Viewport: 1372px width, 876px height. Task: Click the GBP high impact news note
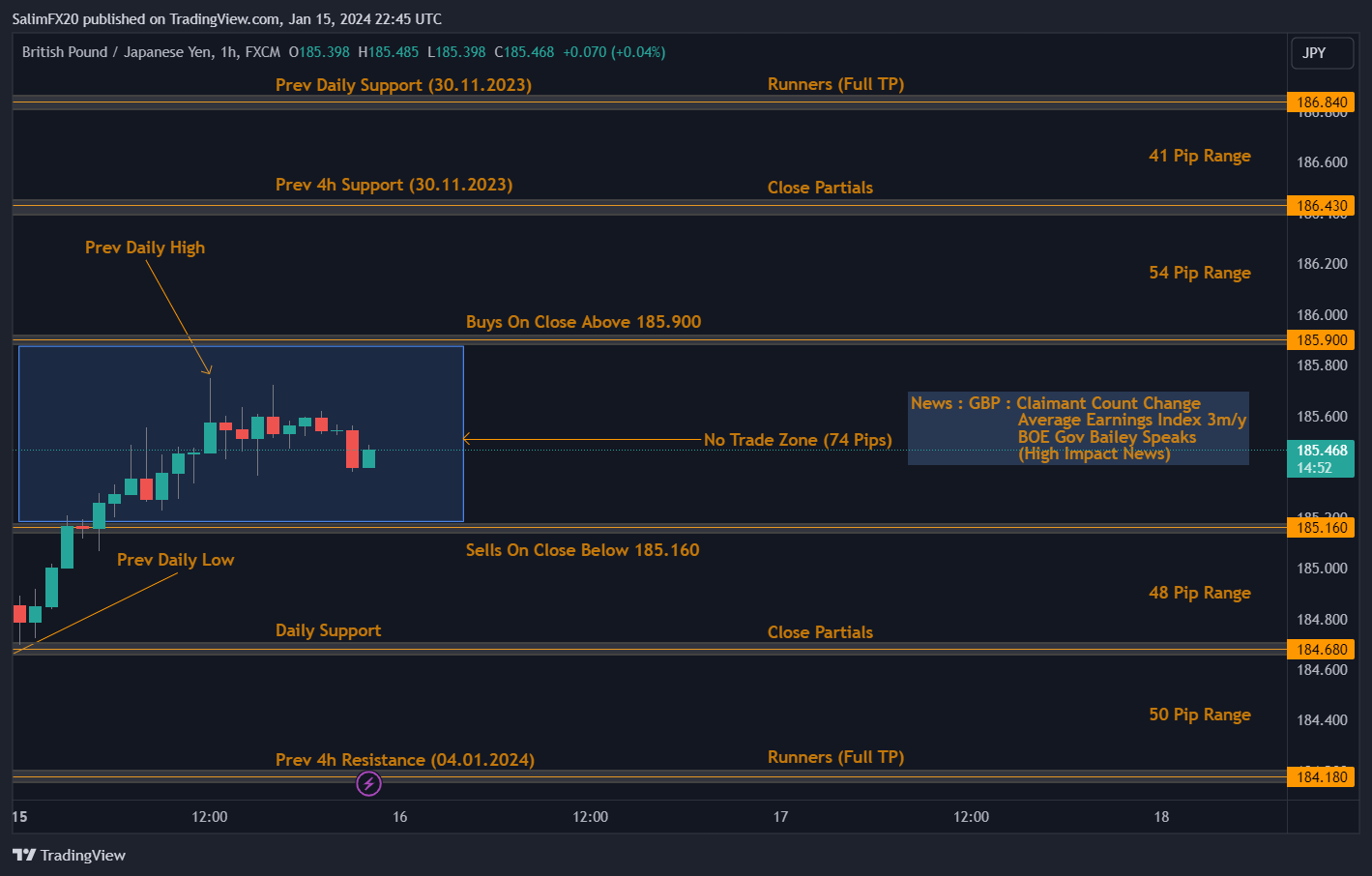(1078, 428)
